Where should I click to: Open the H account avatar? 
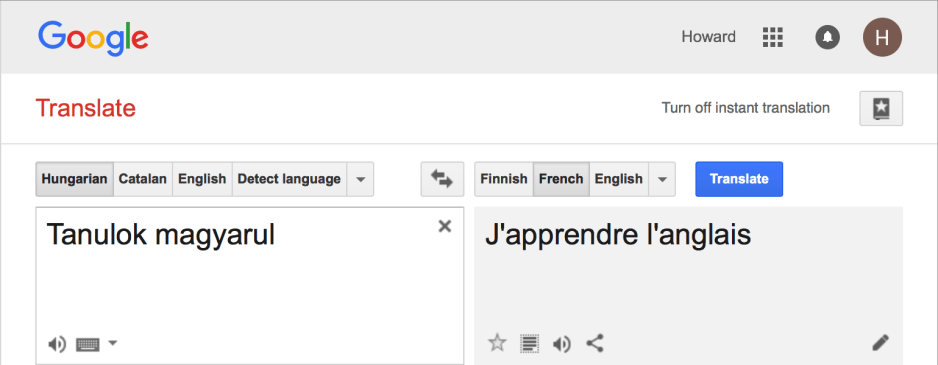tap(882, 37)
